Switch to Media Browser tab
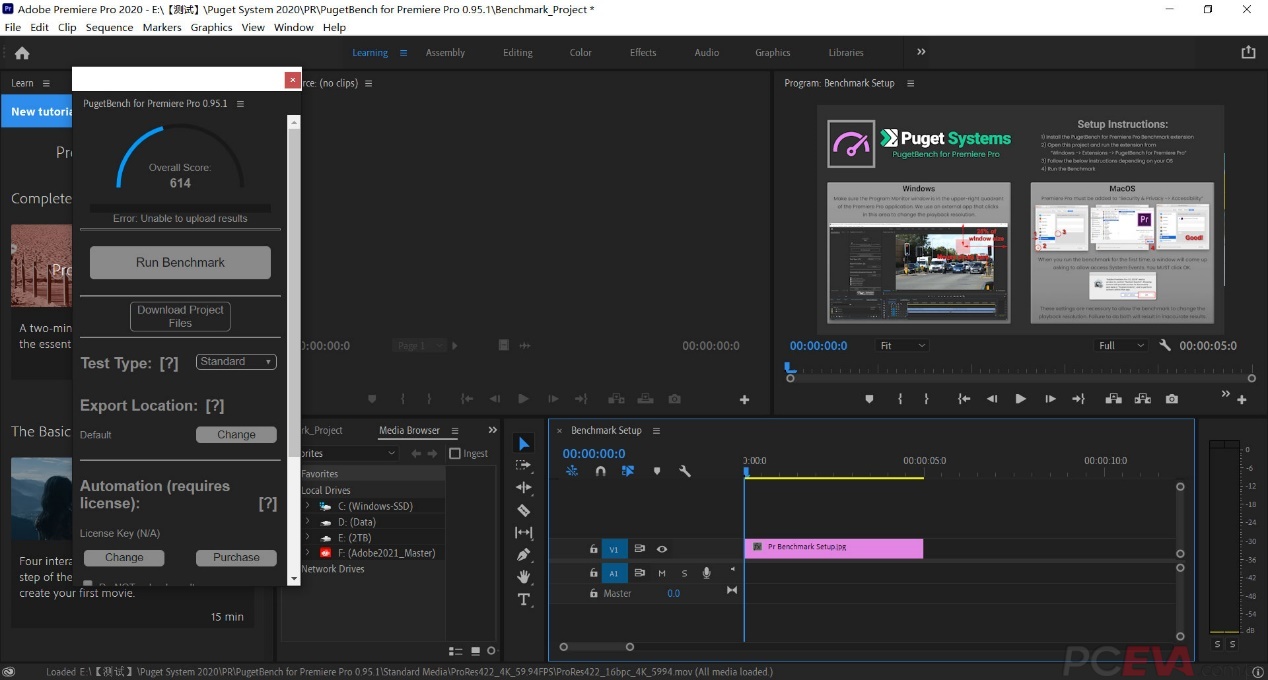Screen dimensions: 1268x680 pos(409,431)
